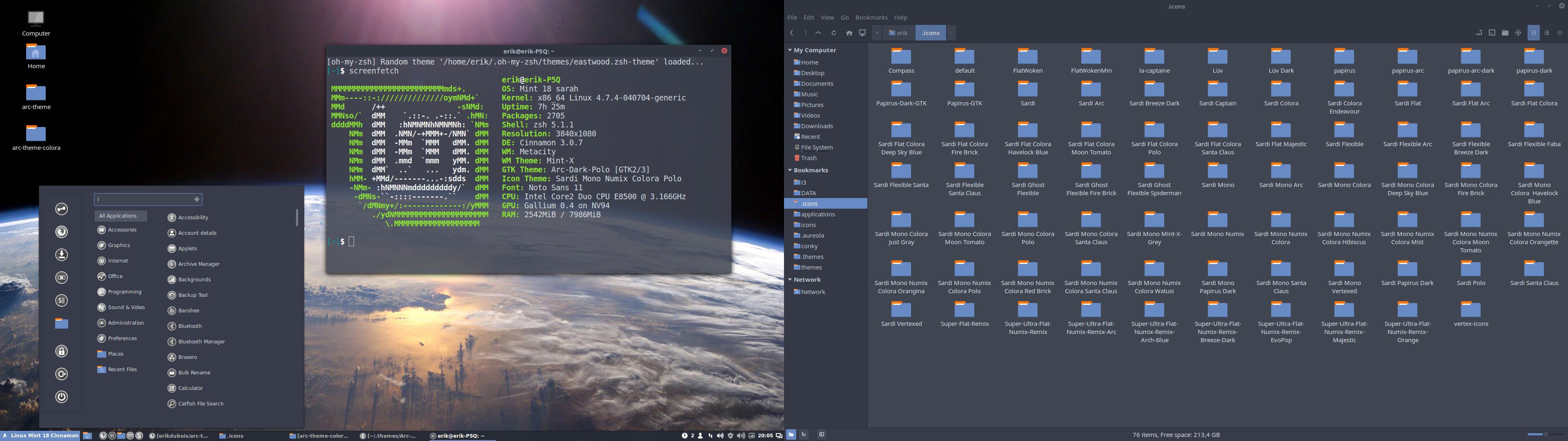Switch to list view
The image size is (1568, 441).
tap(1547, 33)
